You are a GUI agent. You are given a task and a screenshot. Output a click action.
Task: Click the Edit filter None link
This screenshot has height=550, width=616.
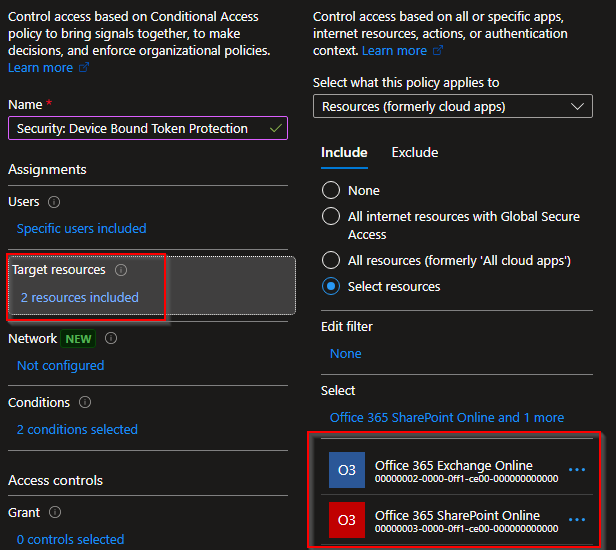point(345,354)
